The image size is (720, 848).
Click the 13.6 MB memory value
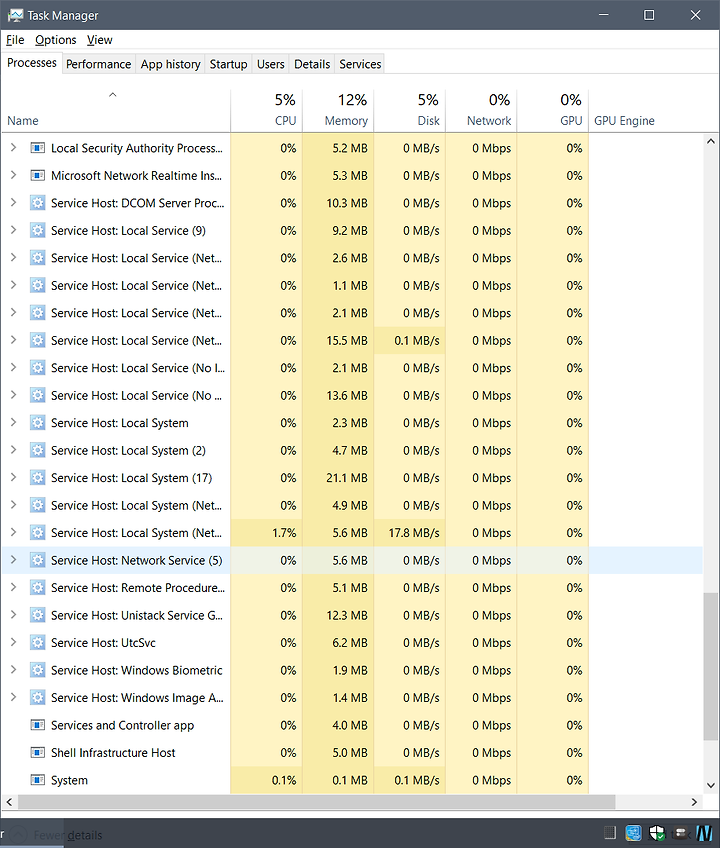[x=347, y=395]
